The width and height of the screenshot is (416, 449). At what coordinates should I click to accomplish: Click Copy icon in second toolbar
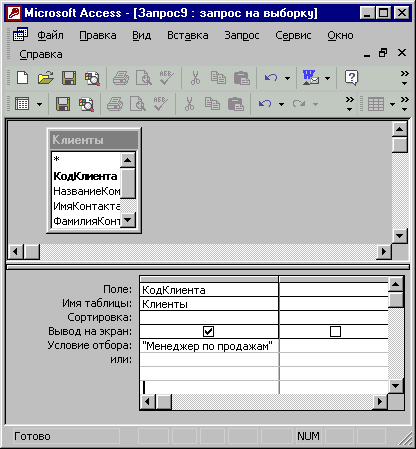point(212,104)
